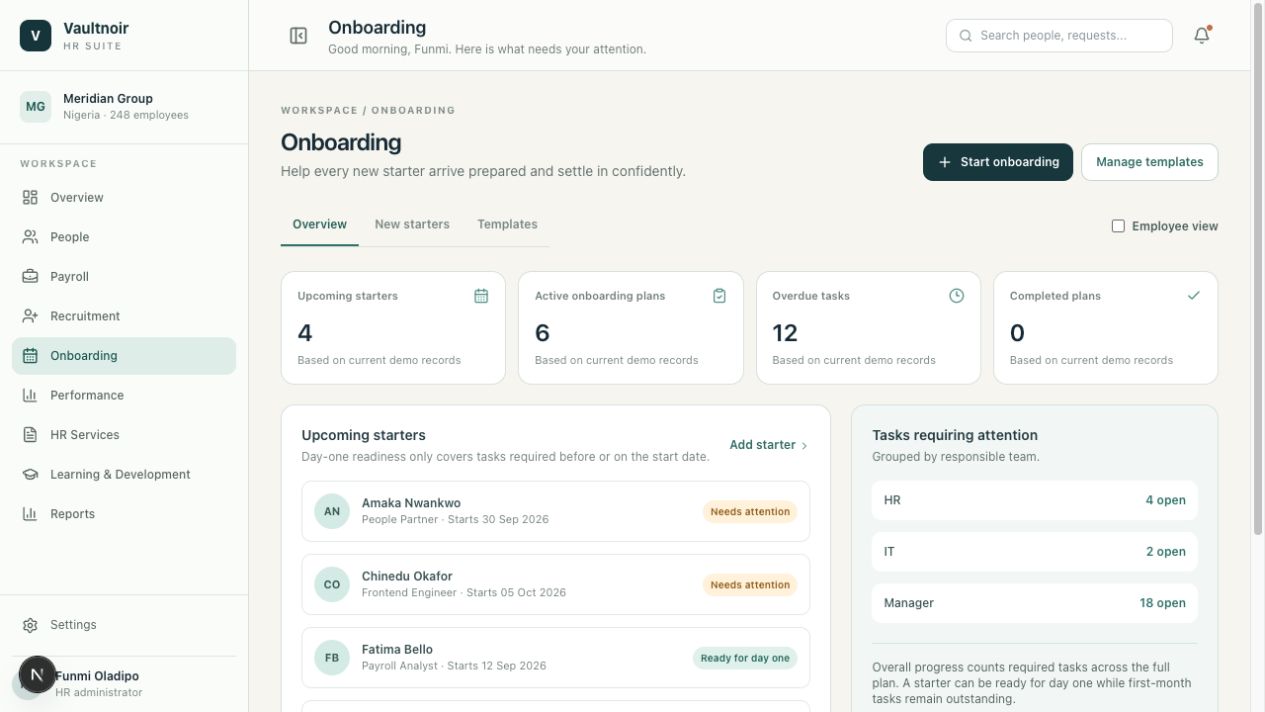This screenshot has height=712, width=1265.
Task: Click Needs attention badge for Chinedu Okafor
Action: pyautogui.click(x=750, y=585)
